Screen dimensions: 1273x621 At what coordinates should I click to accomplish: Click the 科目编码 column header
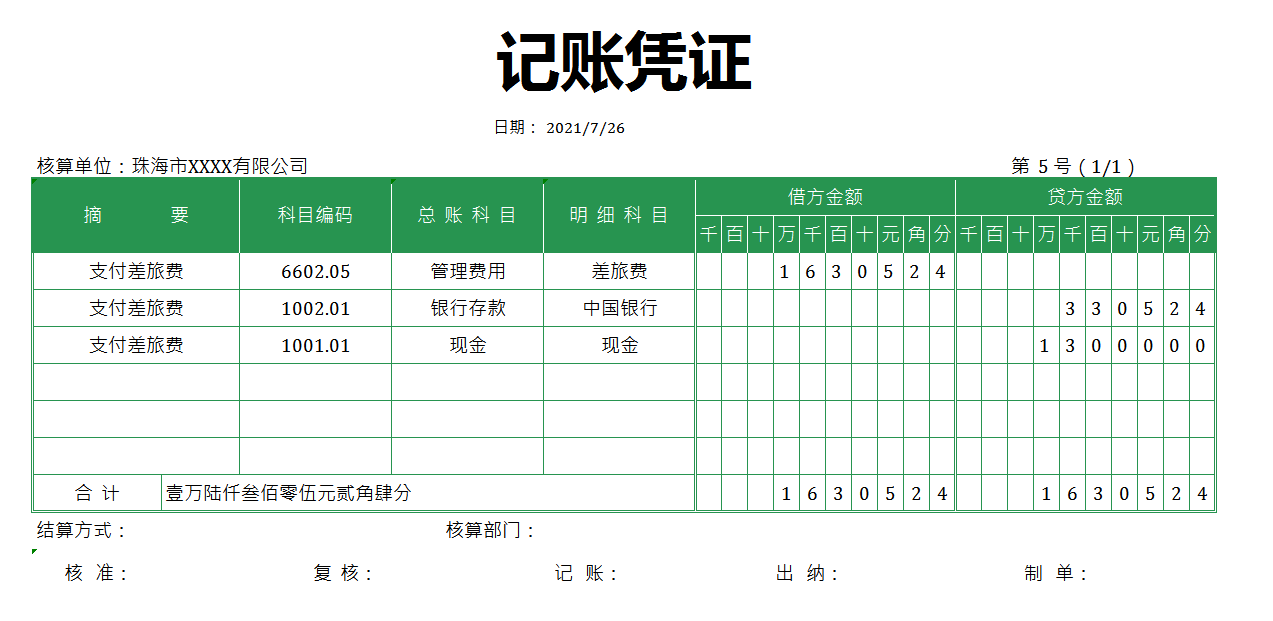(313, 214)
